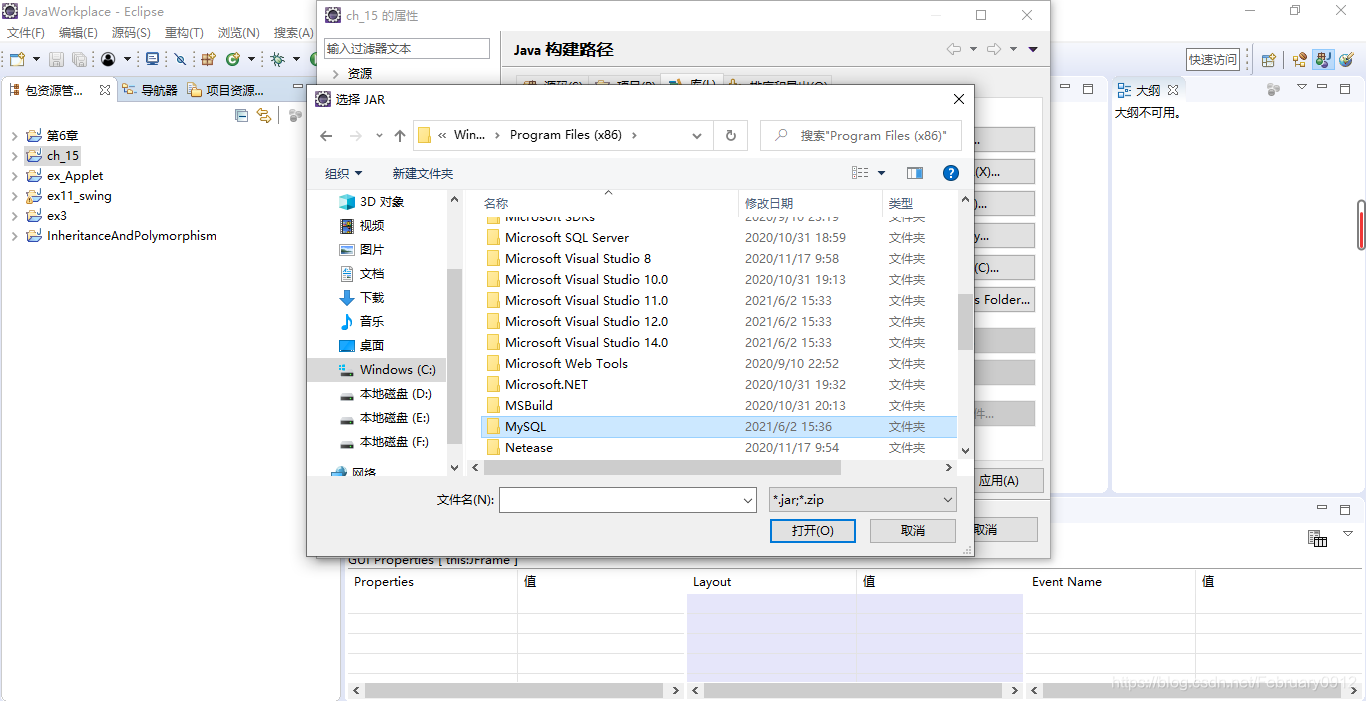
Task: Click 取消 Cancel in the JAR dialog
Action: pyautogui.click(x=912, y=530)
